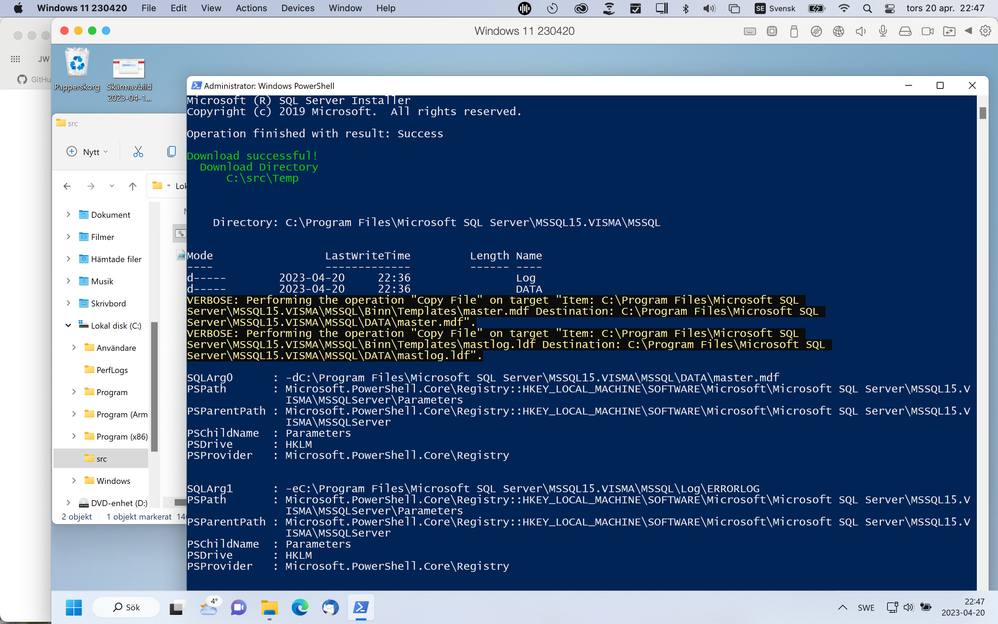Screen dimensions: 998x624
Task: Open the Apple menu
Action: [18, 8]
